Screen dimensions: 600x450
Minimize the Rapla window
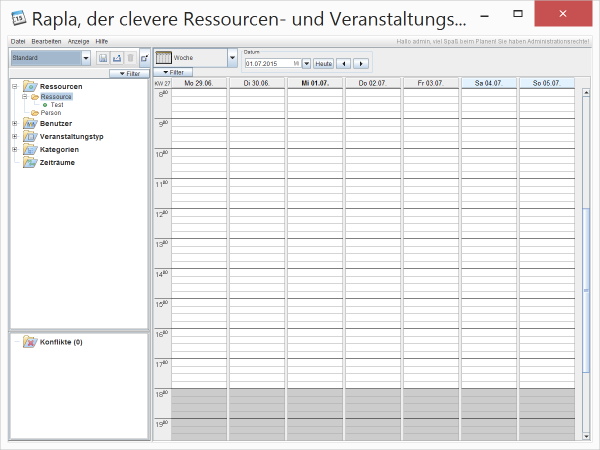pyautogui.click(x=484, y=16)
